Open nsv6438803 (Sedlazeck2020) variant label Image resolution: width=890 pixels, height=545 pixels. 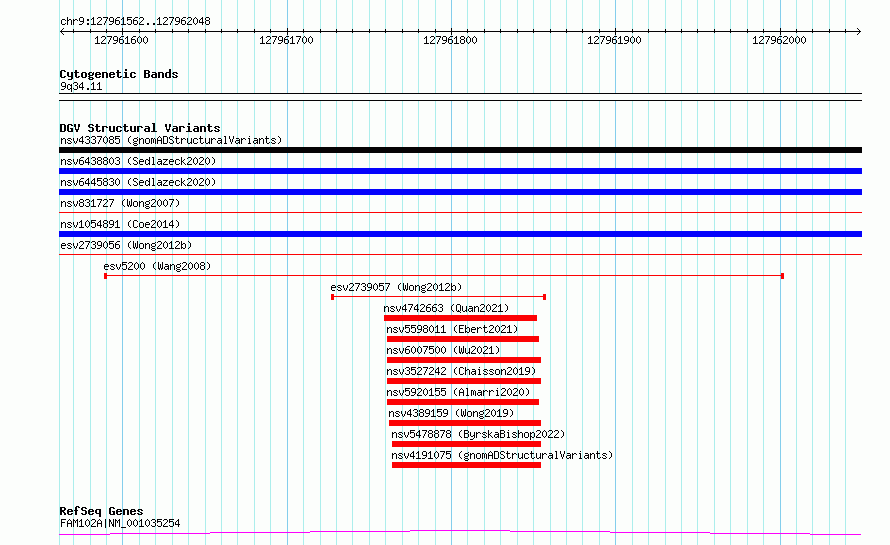click(x=138, y=161)
